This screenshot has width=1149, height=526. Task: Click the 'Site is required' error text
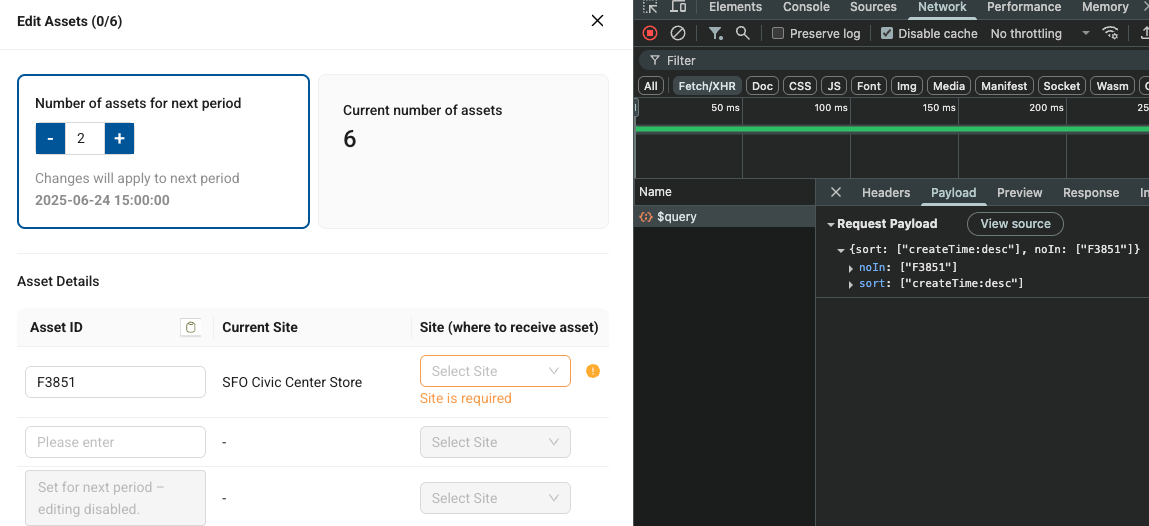tap(465, 399)
